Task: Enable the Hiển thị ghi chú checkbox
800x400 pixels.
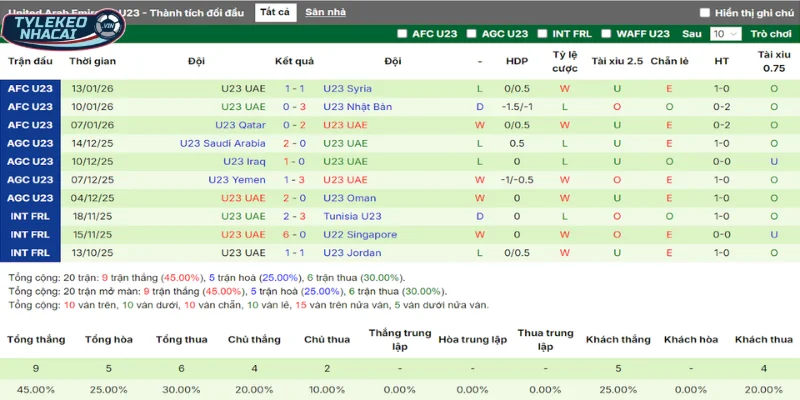Action: [706, 13]
